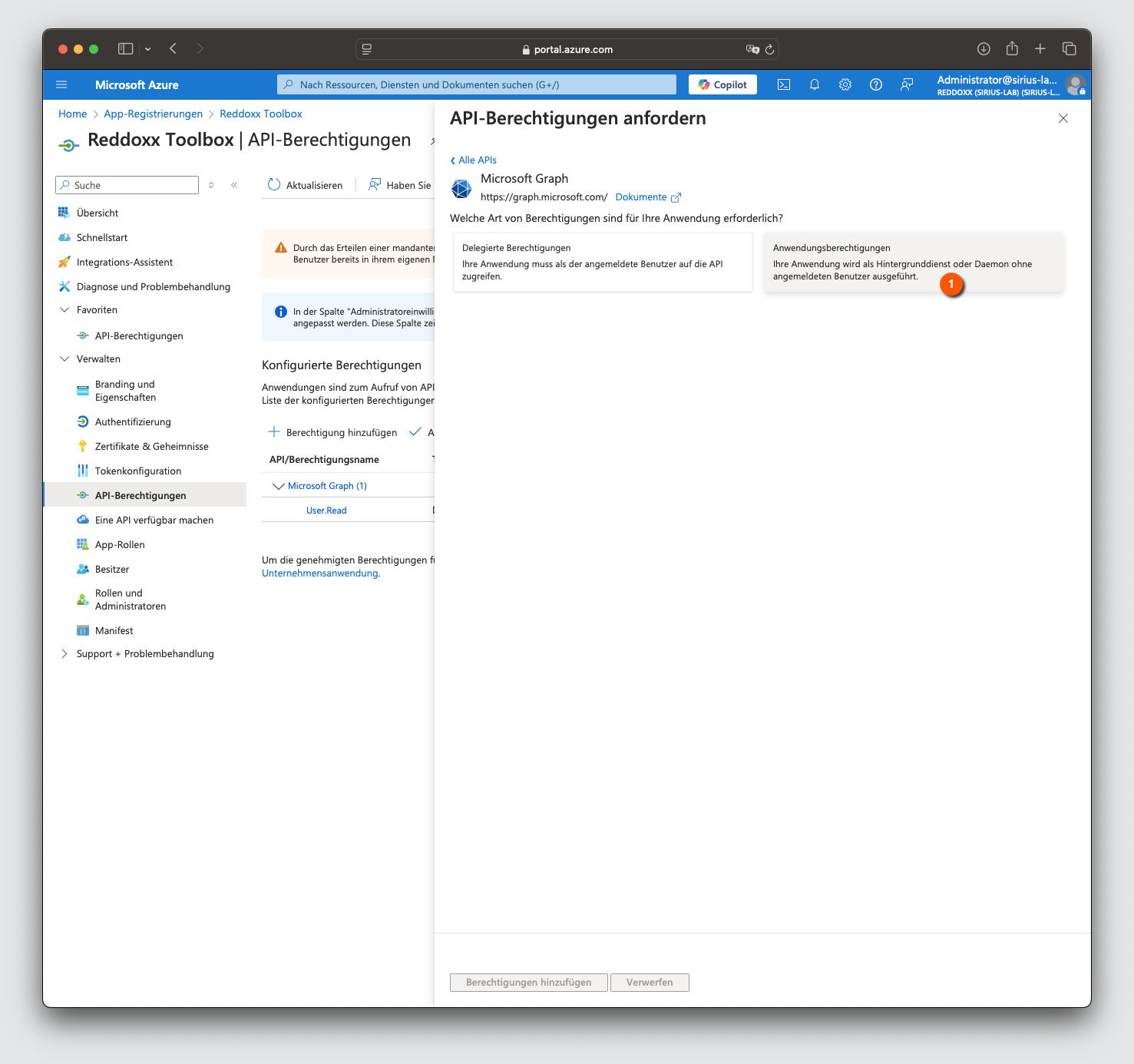
Task: Collapse the sidebar with the double chevron
Action: click(x=234, y=185)
